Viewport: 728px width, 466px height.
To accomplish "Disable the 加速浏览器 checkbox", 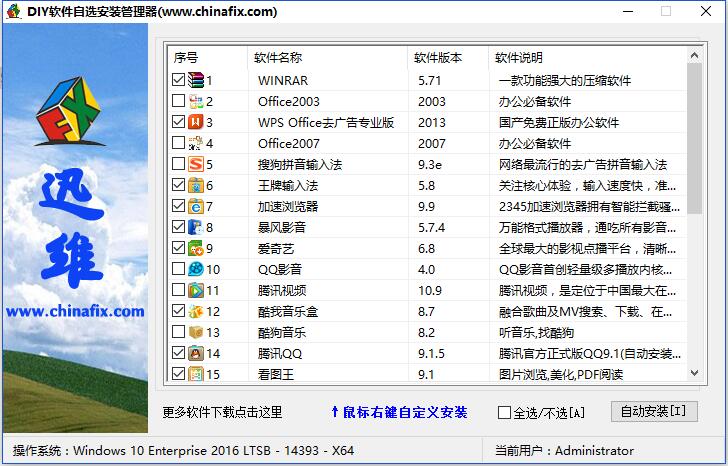I will pyautogui.click(x=178, y=205).
